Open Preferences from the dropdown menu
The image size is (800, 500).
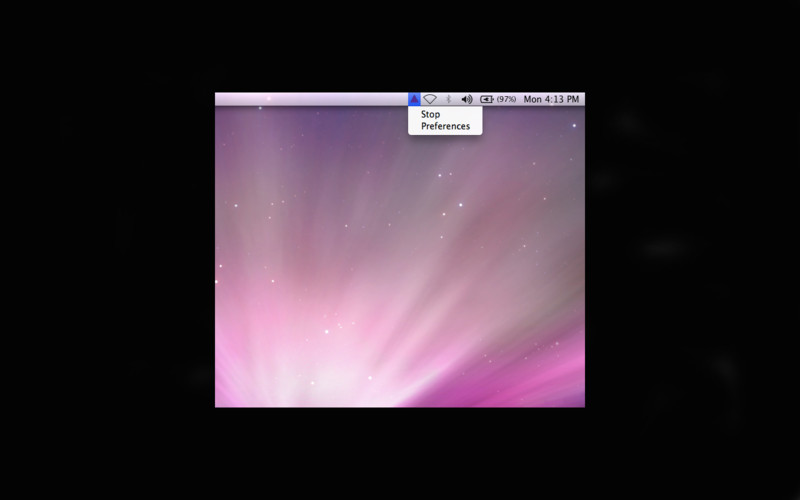click(x=445, y=126)
